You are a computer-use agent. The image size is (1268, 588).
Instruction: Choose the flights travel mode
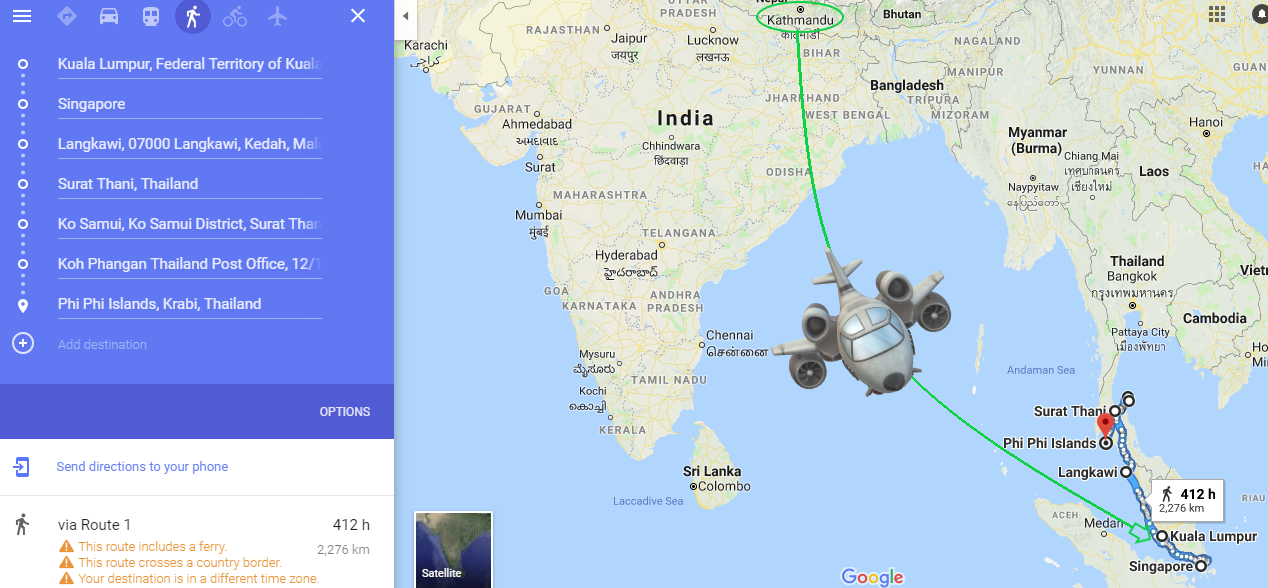277,16
